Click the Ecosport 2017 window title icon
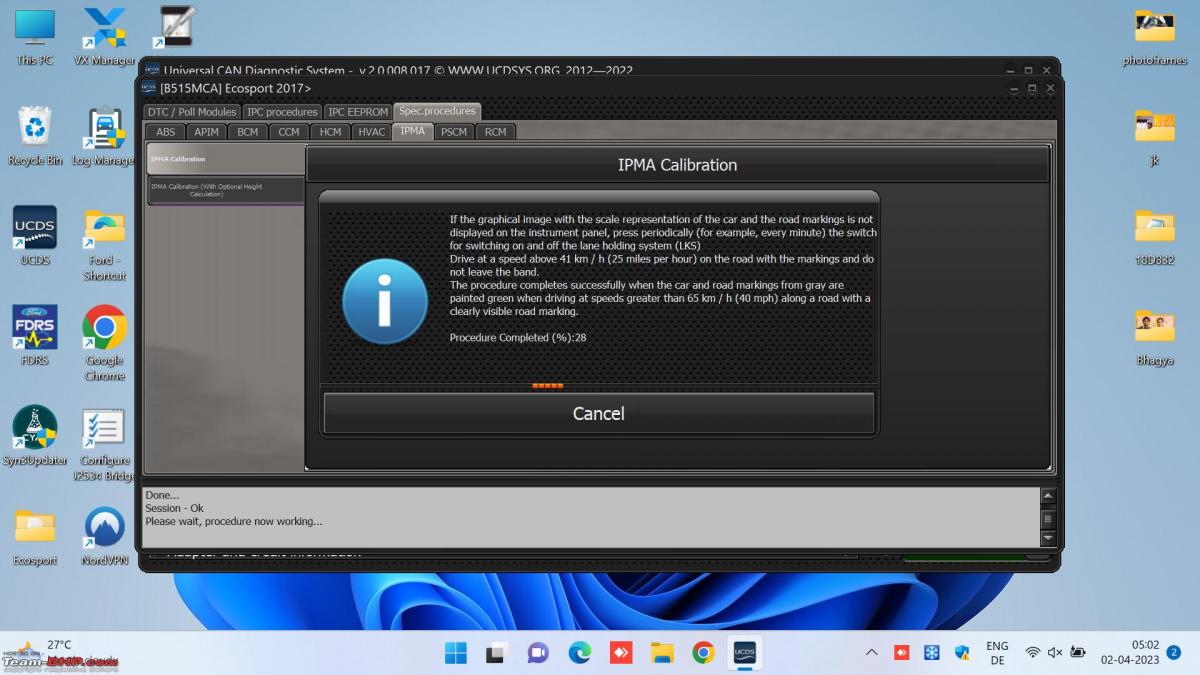 [149, 87]
